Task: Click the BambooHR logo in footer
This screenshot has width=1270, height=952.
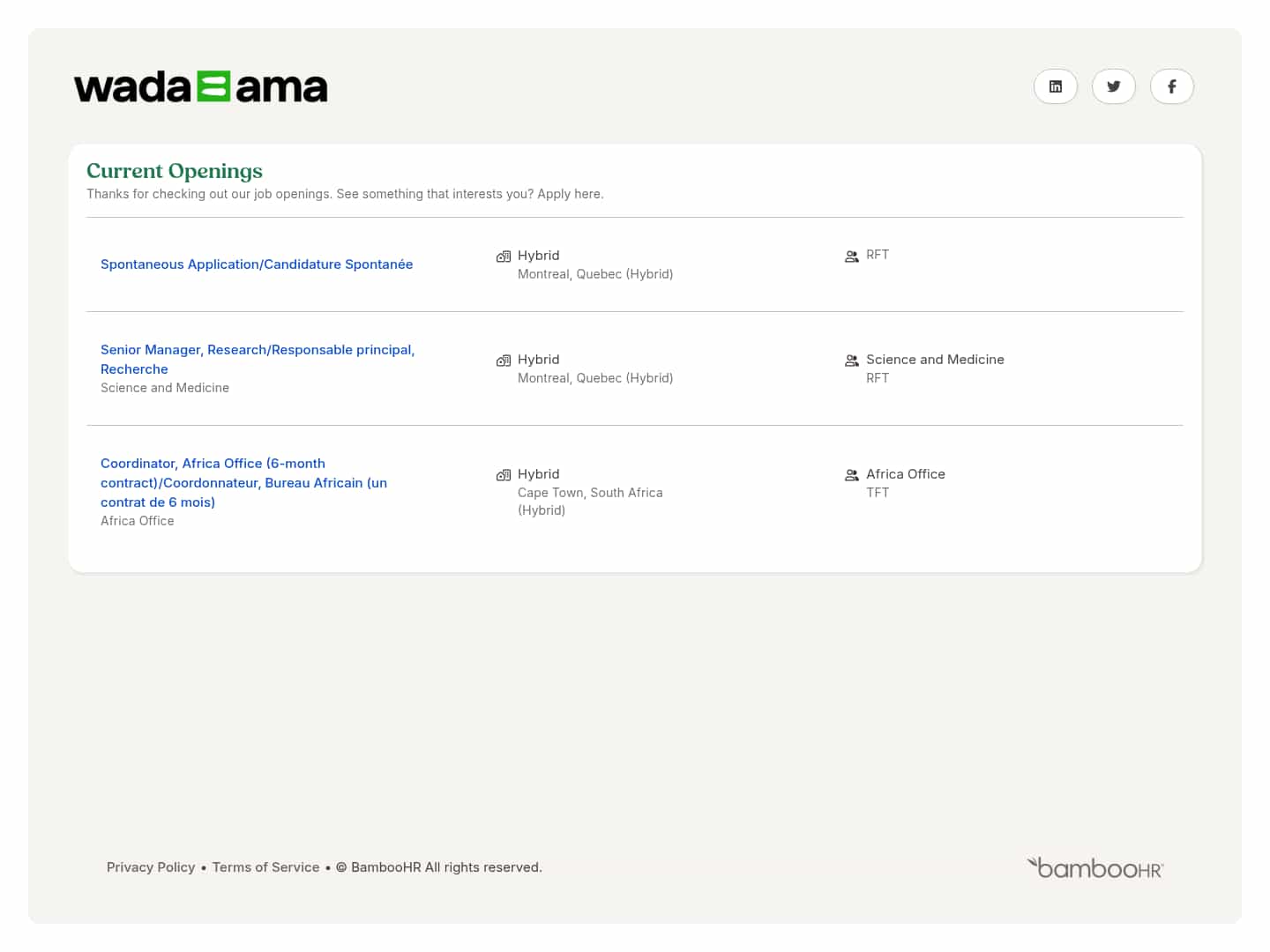Action: [1095, 868]
